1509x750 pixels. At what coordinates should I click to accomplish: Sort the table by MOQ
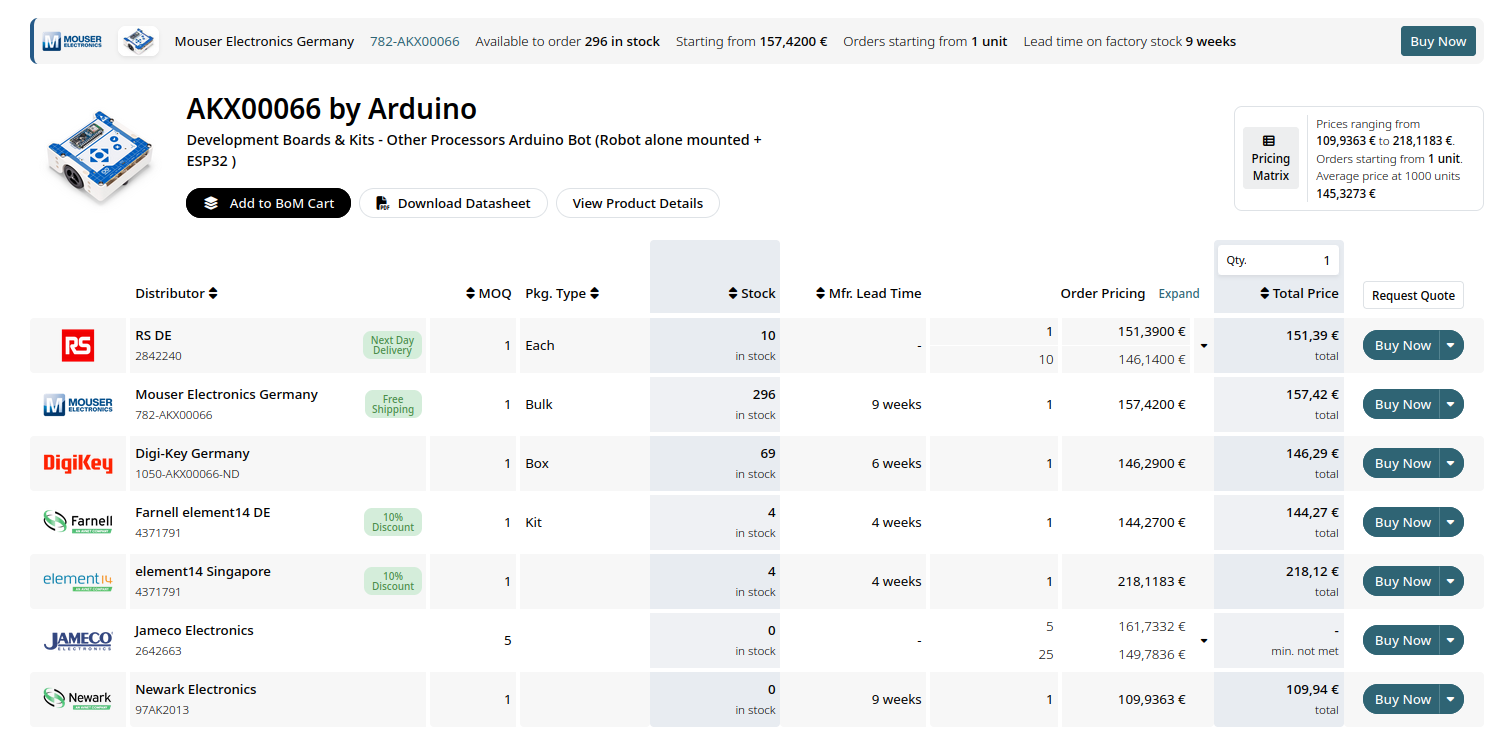(489, 293)
